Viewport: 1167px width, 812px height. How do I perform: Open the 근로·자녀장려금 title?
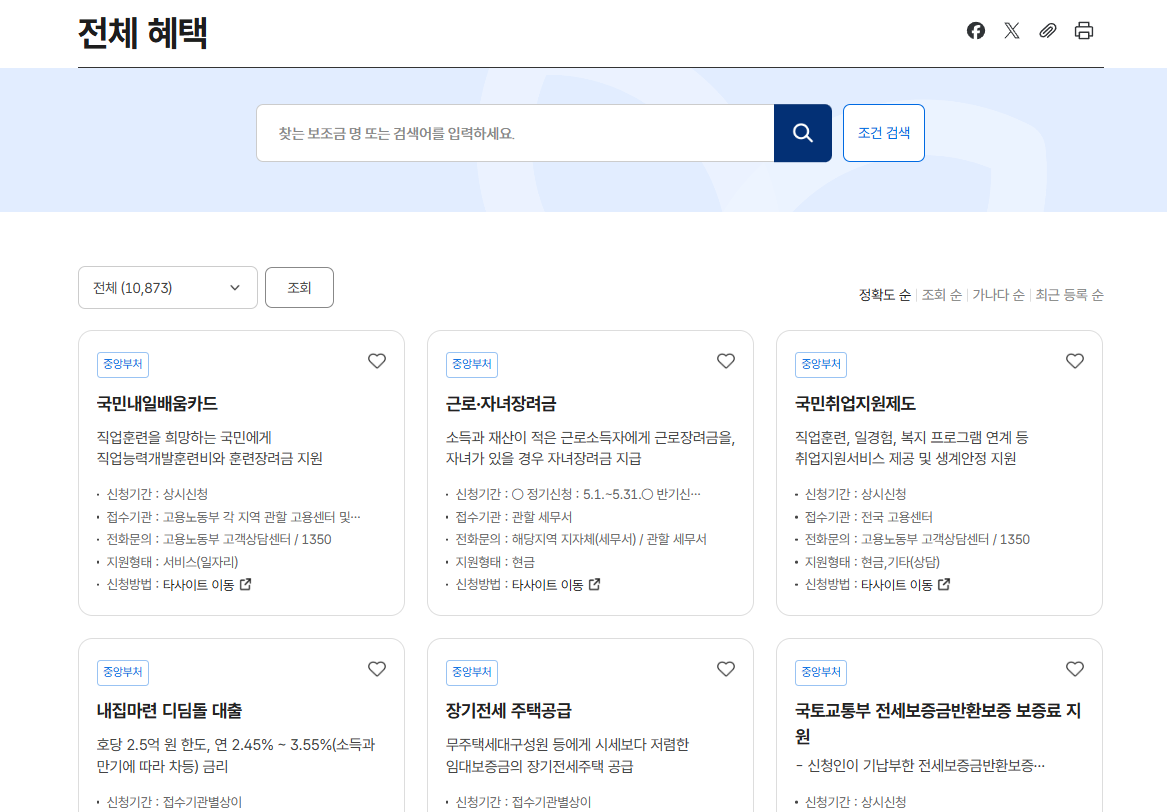[501, 403]
